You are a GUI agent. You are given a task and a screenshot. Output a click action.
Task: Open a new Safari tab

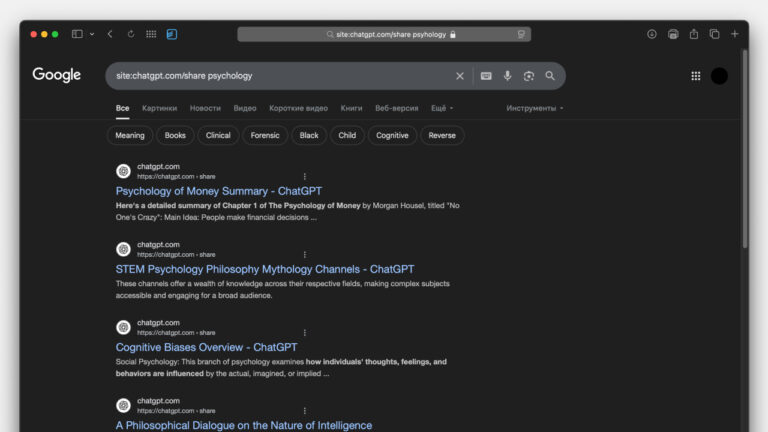735,34
